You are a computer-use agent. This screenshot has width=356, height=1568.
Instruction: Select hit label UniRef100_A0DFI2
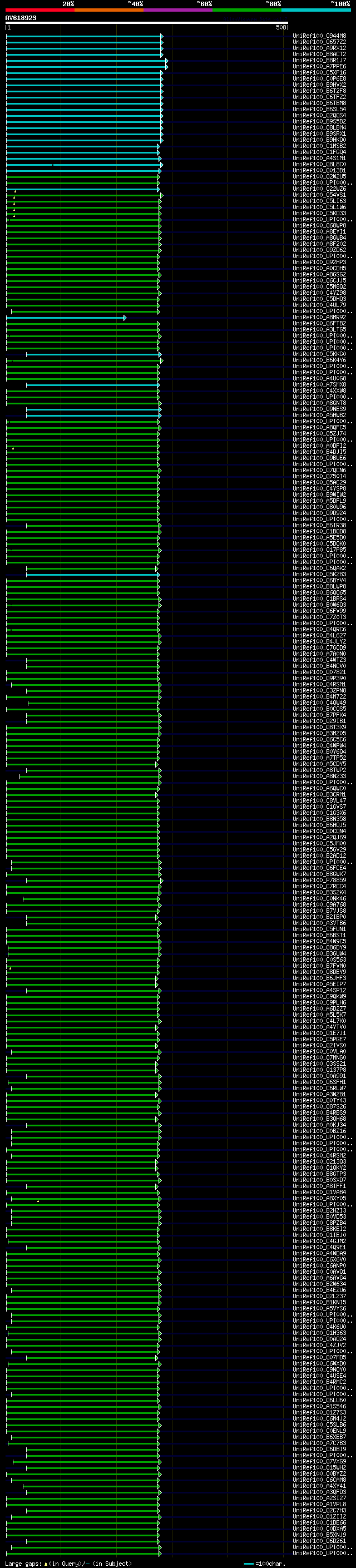coord(319,446)
